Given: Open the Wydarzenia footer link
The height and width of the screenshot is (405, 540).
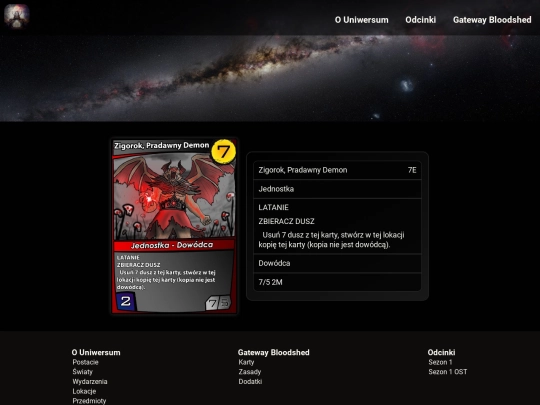Looking at the screenshot, I should [x=90, y=382].
